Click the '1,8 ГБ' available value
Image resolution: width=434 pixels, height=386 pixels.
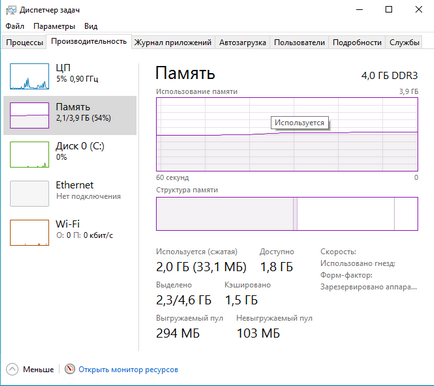pyautogui.click(x=276, y=267)
